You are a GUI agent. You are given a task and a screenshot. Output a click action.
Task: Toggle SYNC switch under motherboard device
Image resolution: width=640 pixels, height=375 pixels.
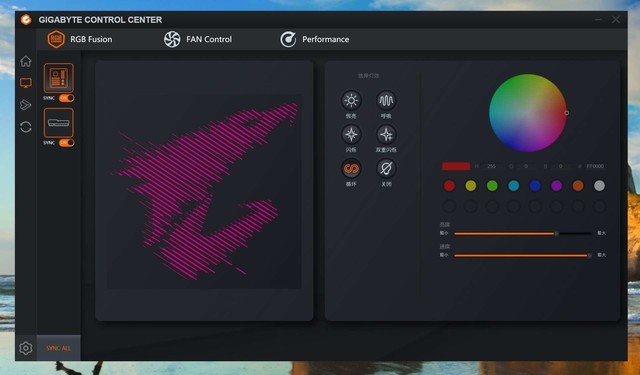pos(67,98)
